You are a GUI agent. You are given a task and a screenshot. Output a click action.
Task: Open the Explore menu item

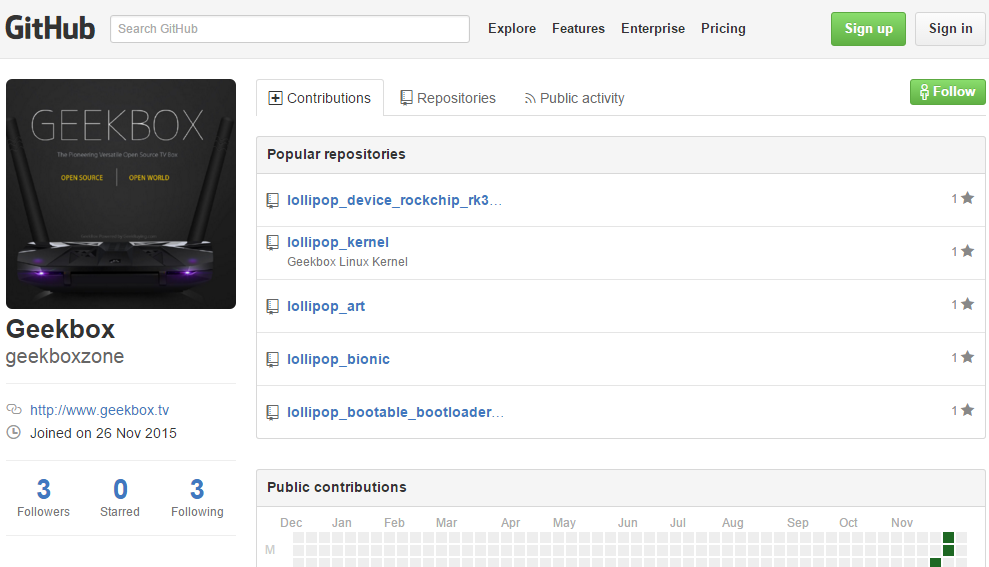click(x=512, y=28)
